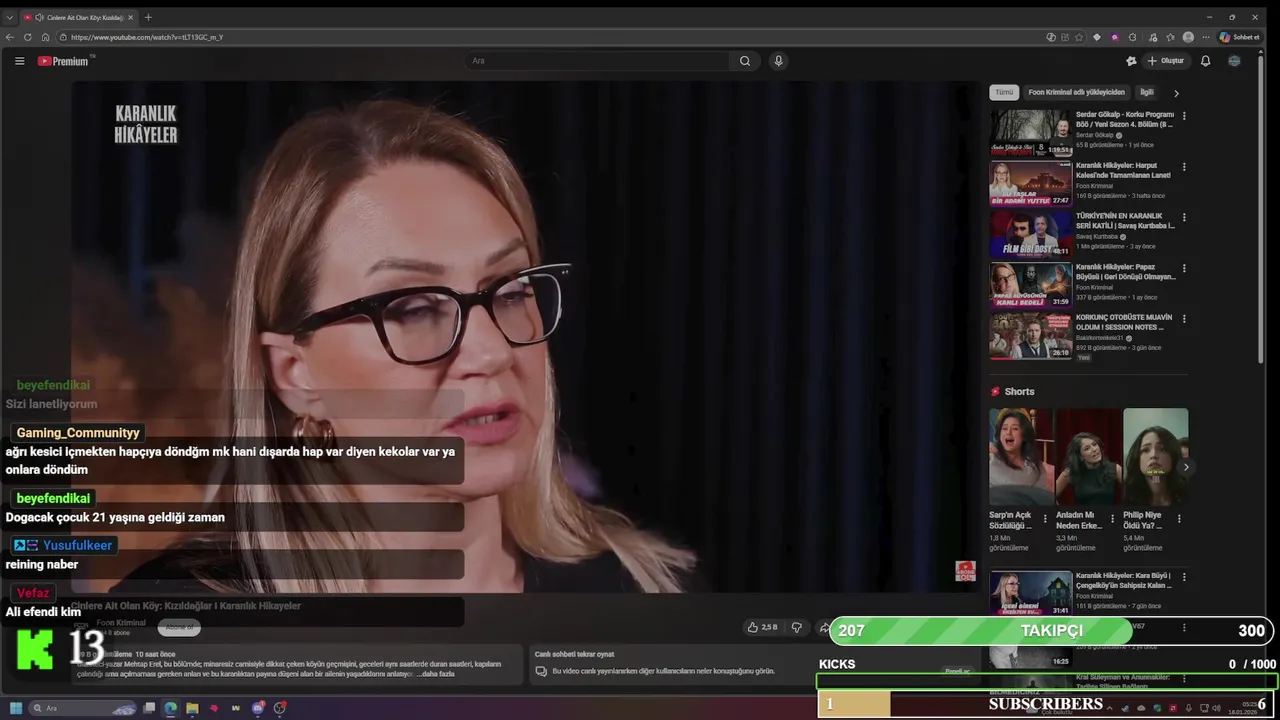Click the YouTube search magnifier button

(x=745, y=61)
